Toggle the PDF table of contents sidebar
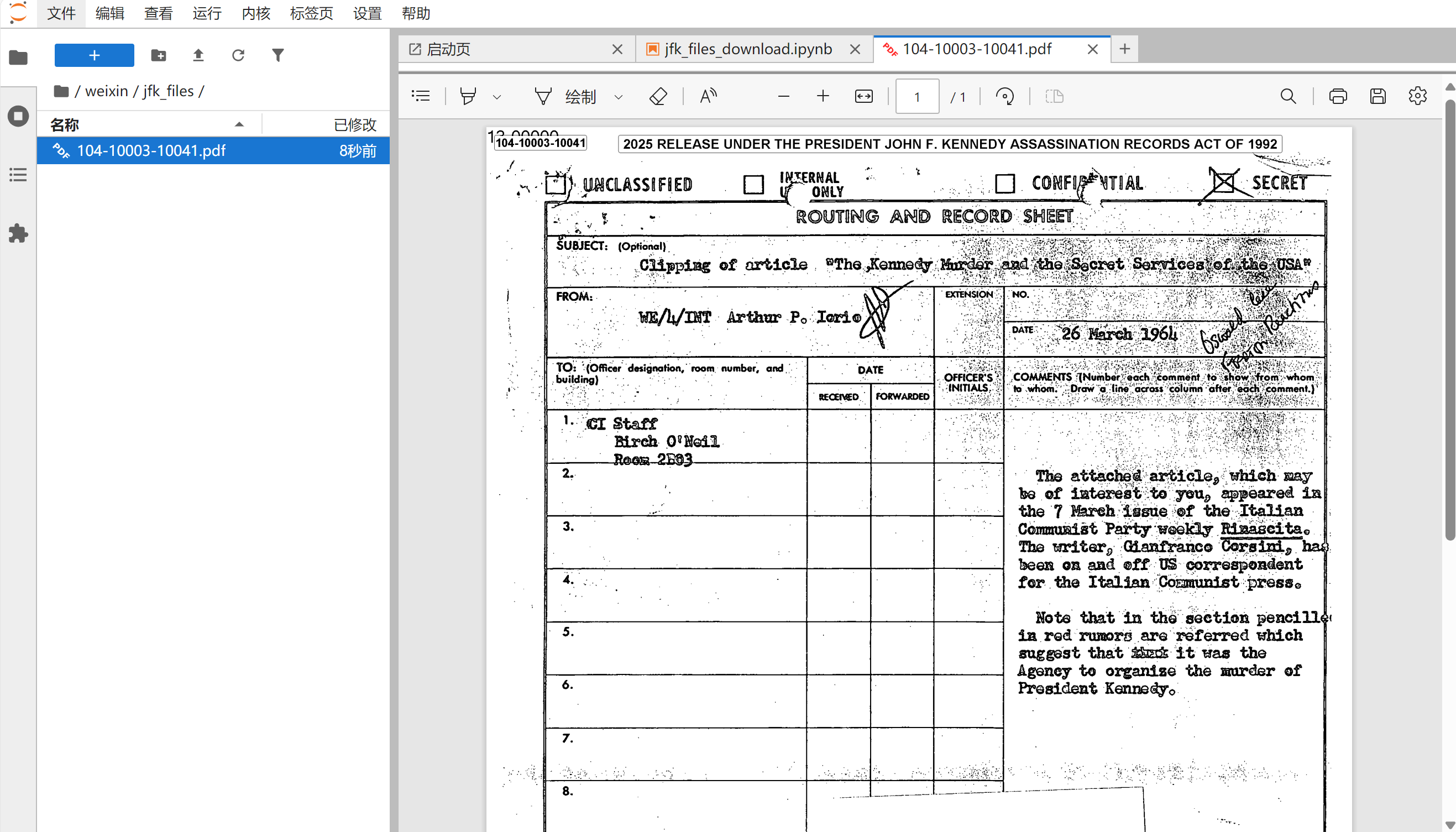1456x832 pixels. coord(421,97)
